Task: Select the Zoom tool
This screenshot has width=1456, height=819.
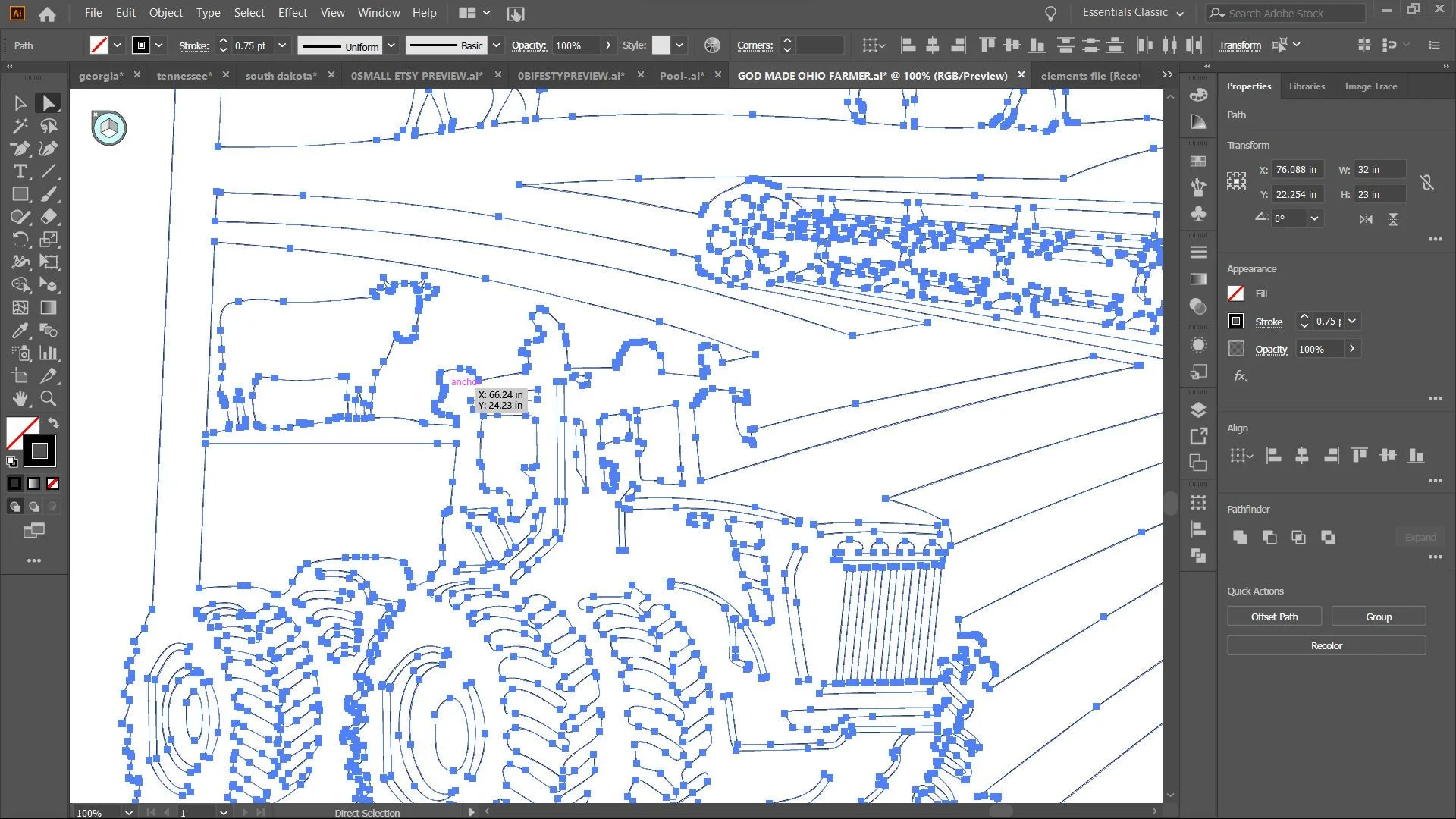Action: click(x=49, y=399)
